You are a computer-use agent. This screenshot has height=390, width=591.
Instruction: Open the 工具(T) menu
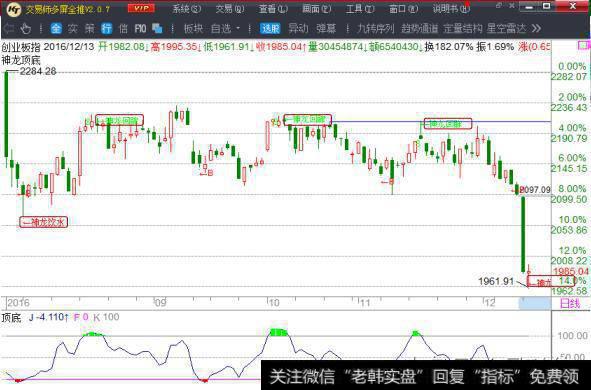click(x=360, y=9)
